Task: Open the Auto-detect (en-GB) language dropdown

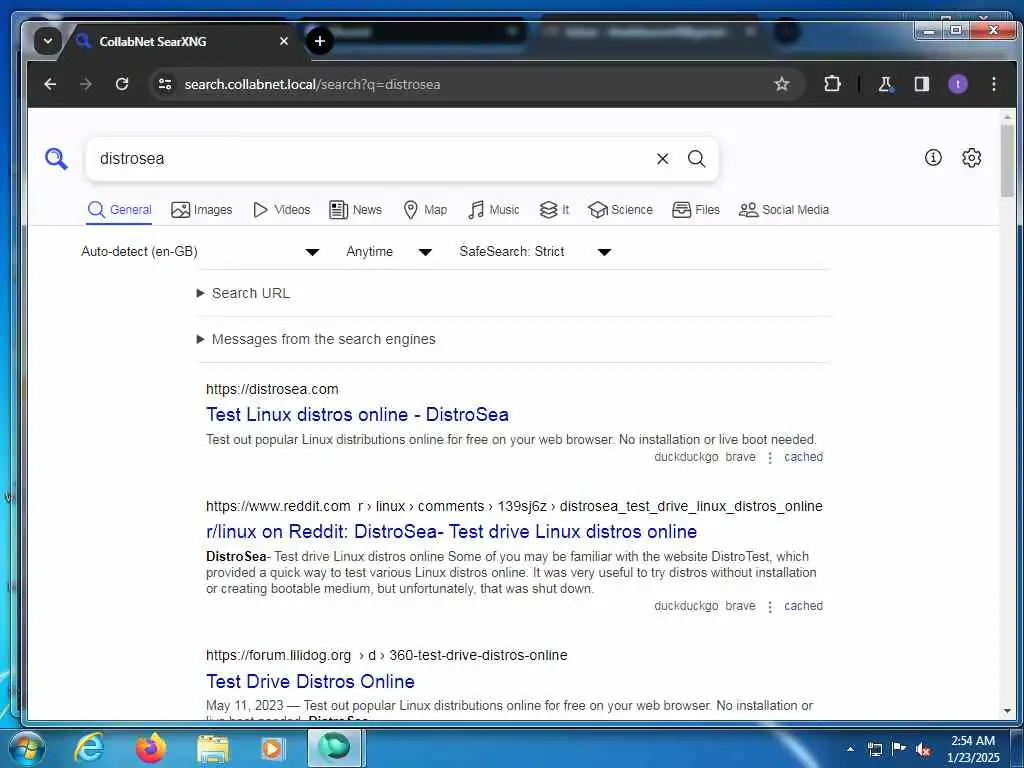Action: pyautogui.click(x=200, y=251)
